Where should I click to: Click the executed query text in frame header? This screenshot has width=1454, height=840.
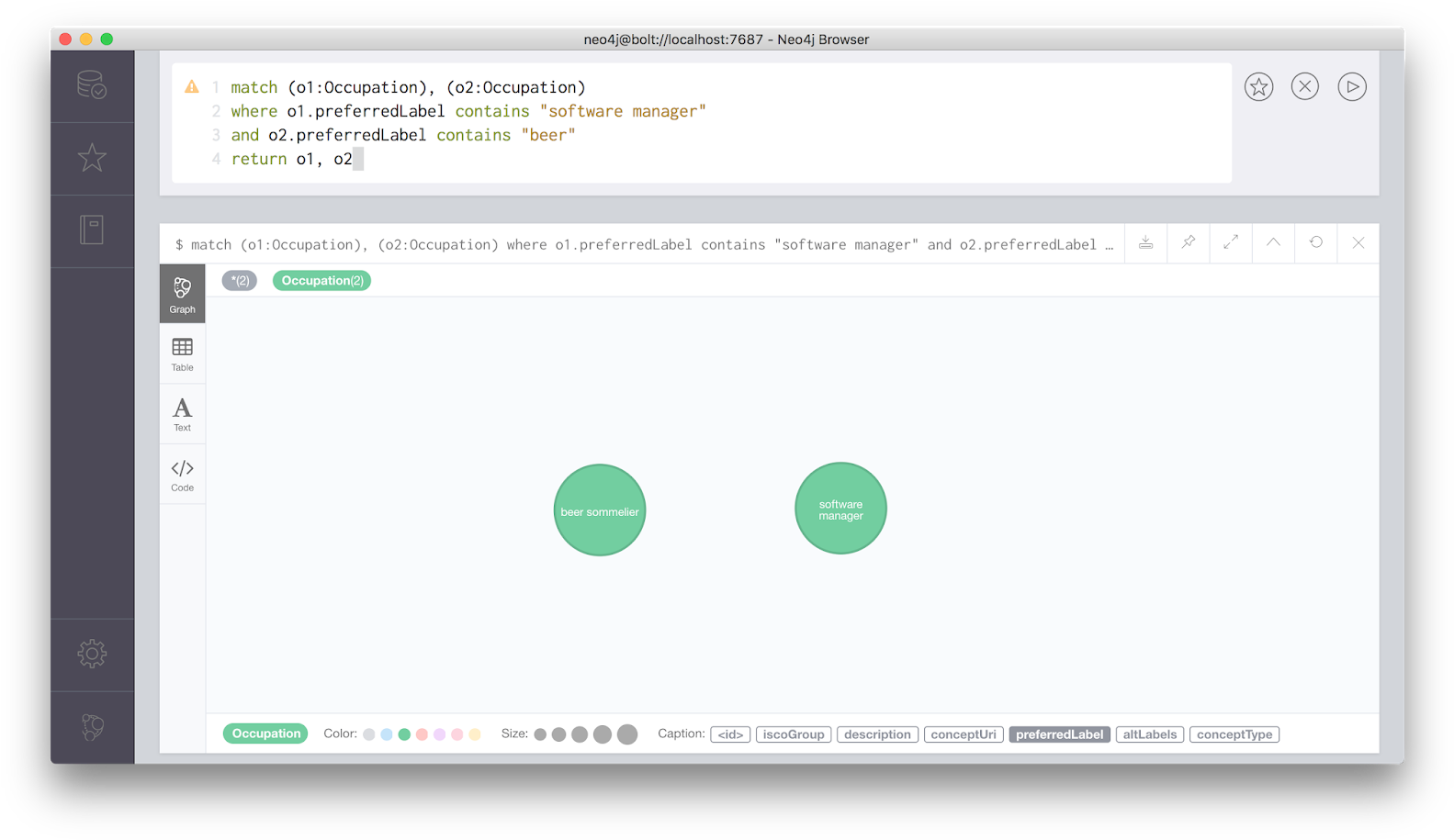644,244
